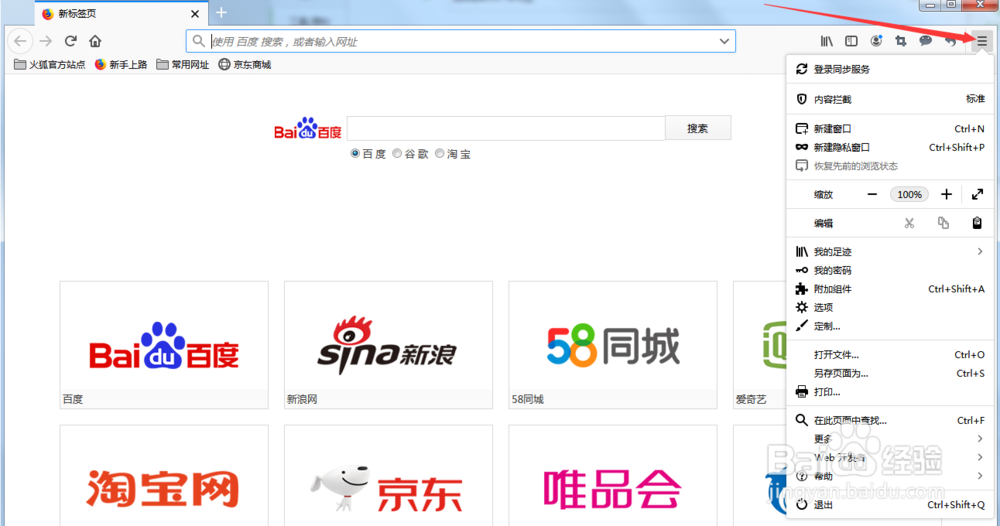The image size is (1000, 526).
Task: Select the 谷歌 radio button
Action: tap(397, 154)
